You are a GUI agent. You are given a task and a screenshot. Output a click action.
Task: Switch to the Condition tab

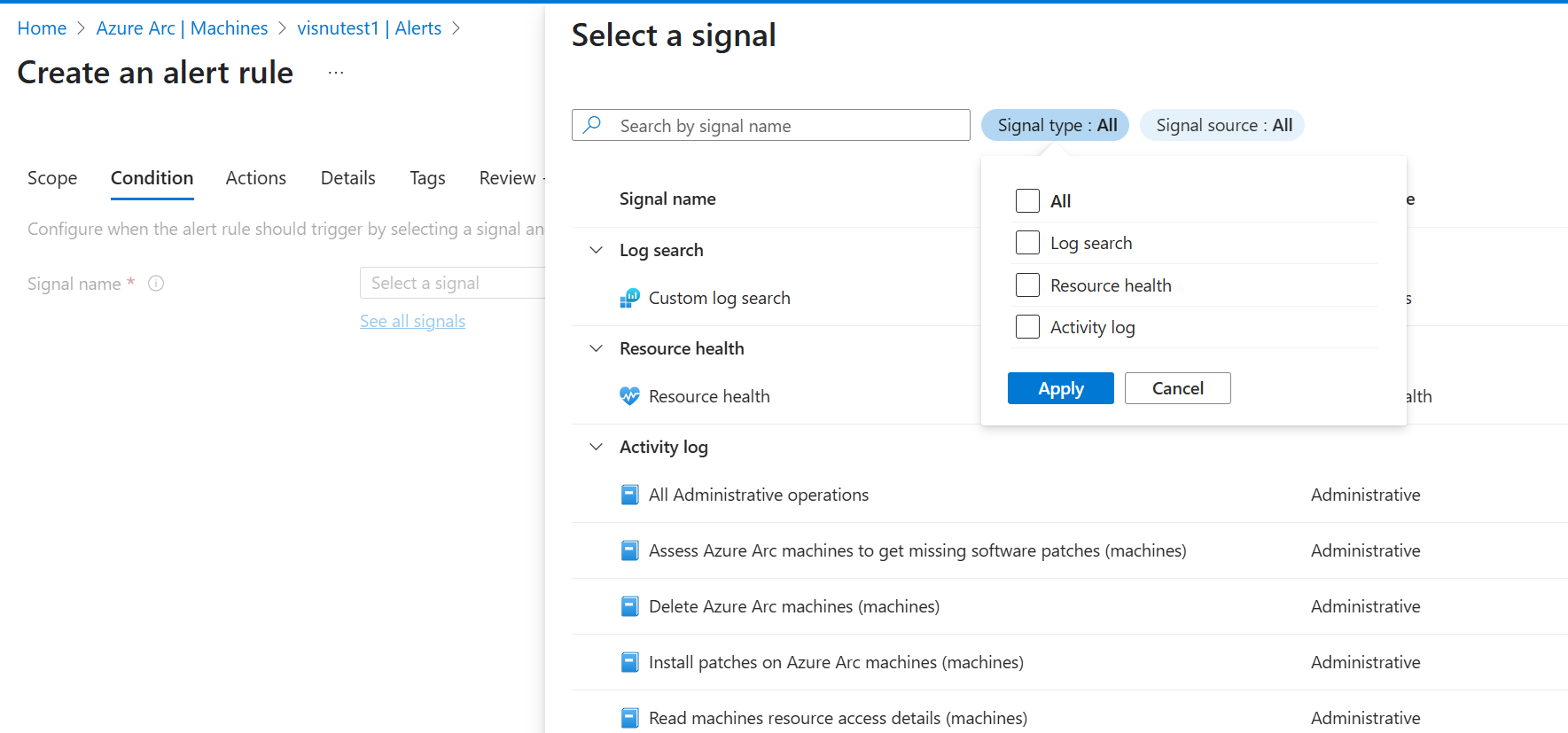click(152, 178)
